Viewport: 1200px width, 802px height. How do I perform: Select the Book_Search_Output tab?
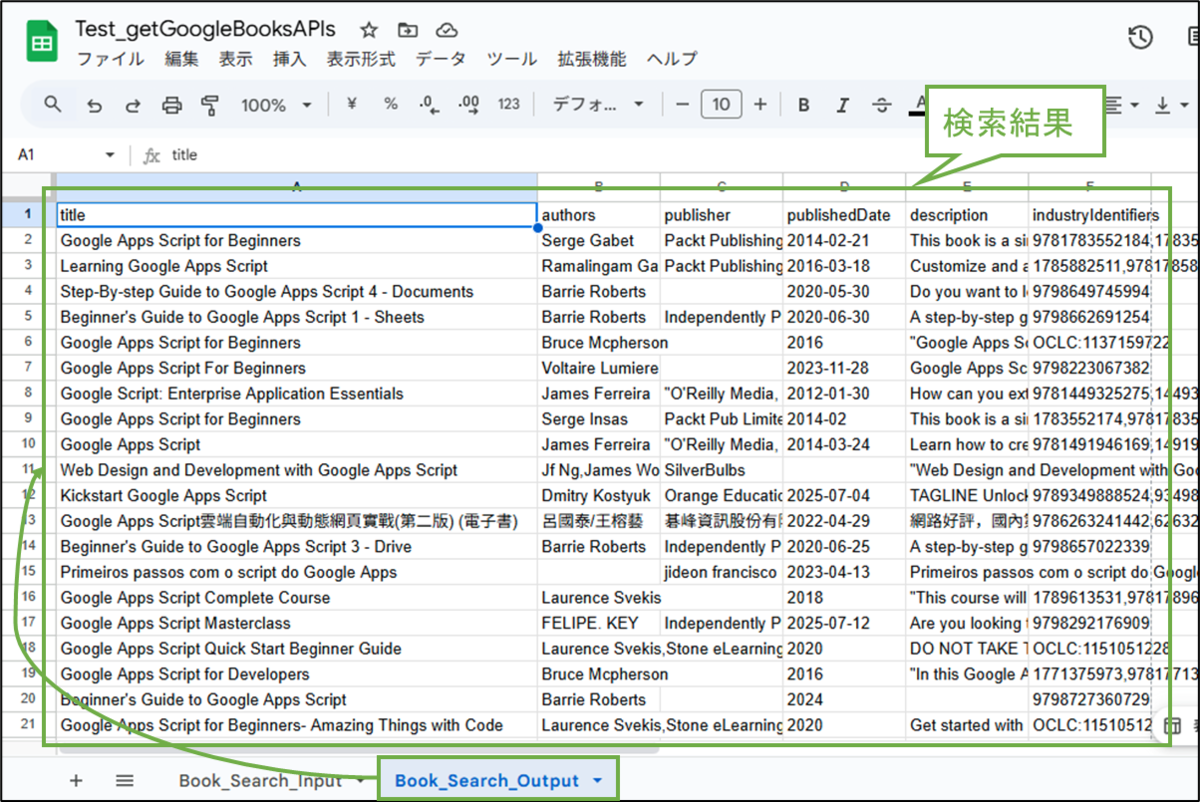point(487,780)
